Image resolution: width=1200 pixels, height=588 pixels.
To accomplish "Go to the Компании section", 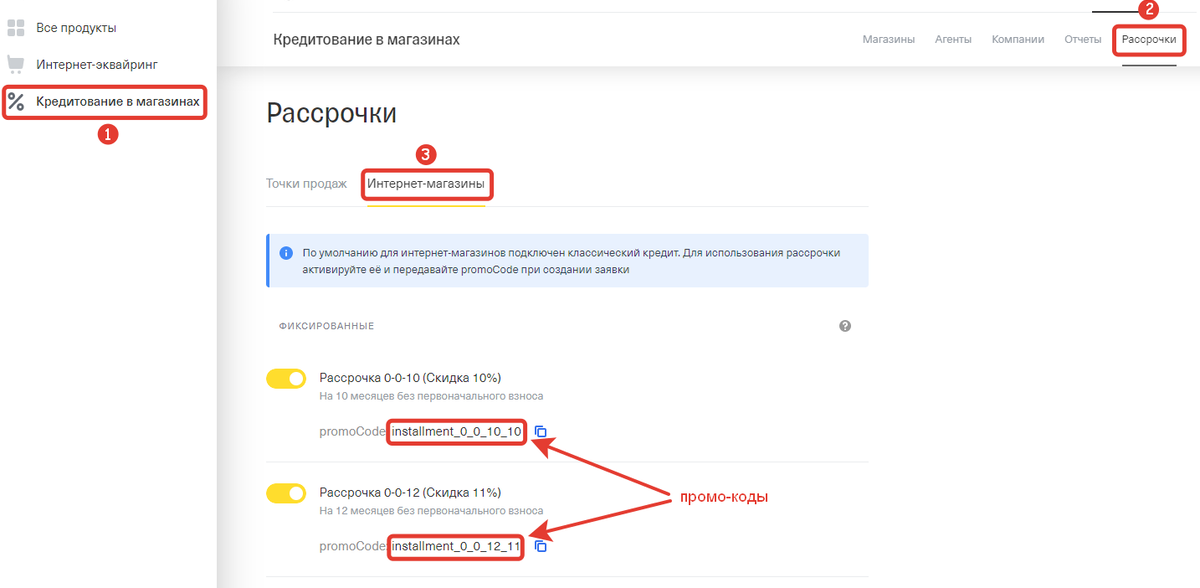I will 1018,40.
